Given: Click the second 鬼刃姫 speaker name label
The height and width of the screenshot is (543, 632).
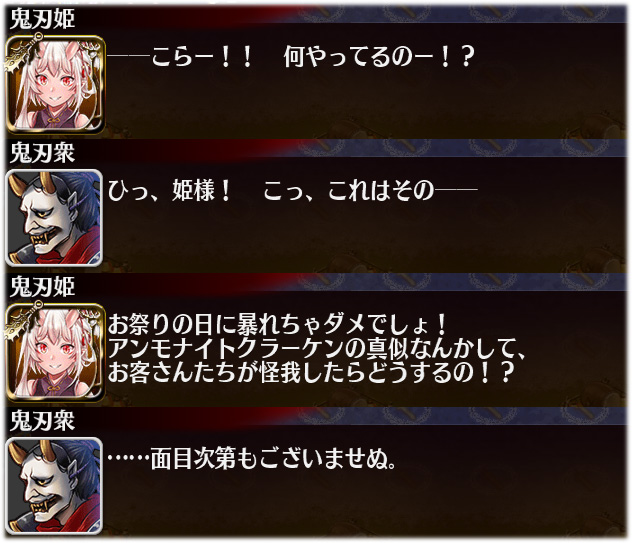Looking at the screenshot, I should tap(42, 287).
